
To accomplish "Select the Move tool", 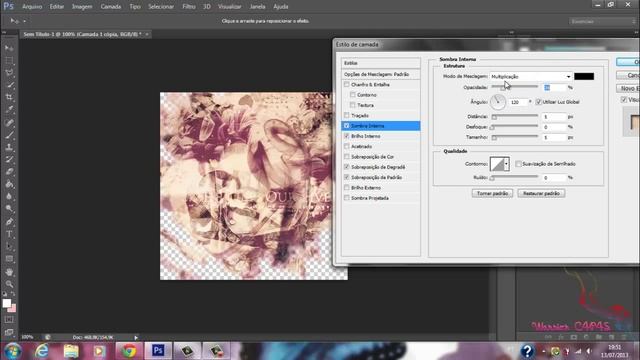I will (x=9, y=48).
